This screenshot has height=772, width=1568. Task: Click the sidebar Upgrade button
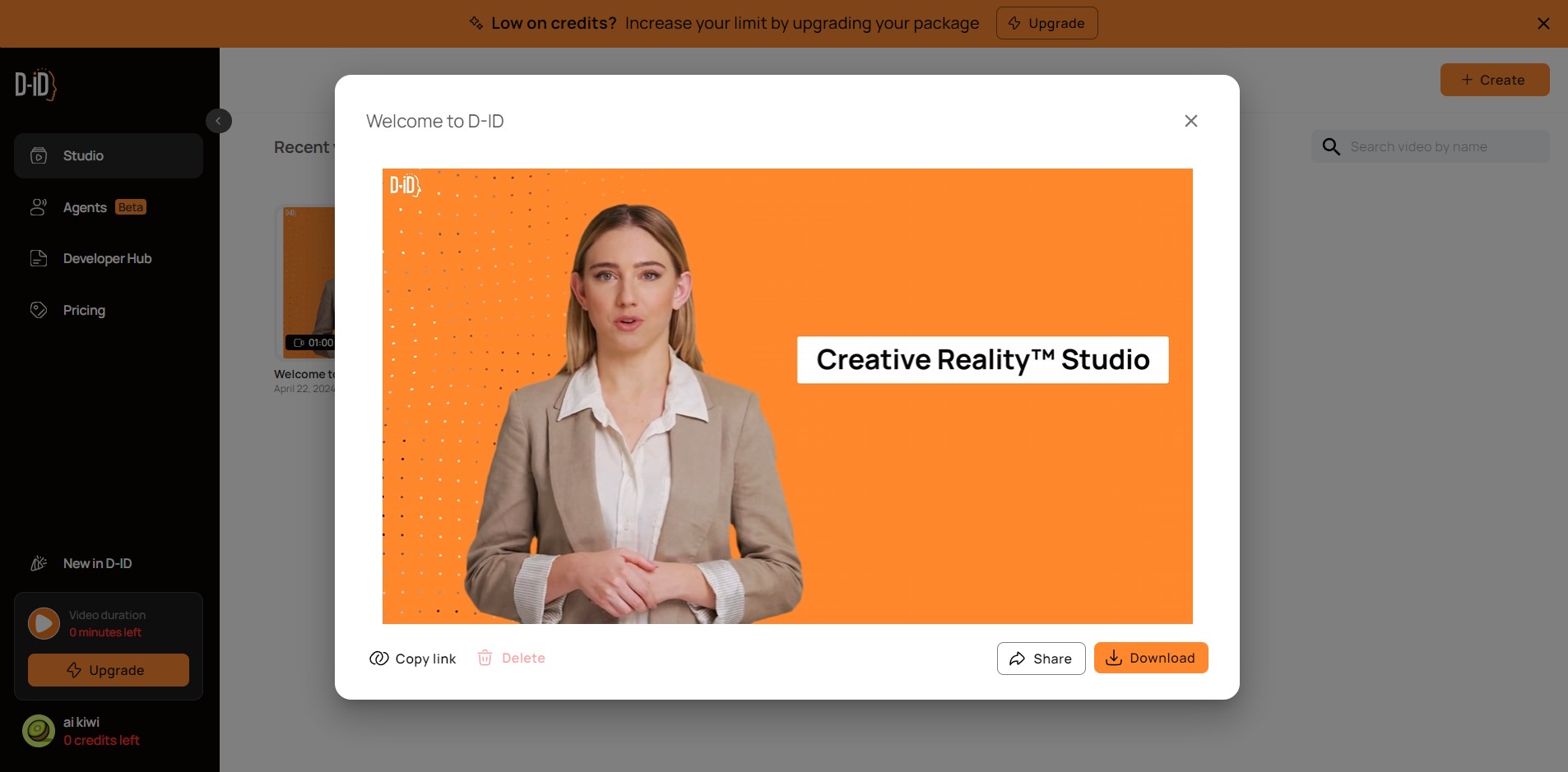click(x=109, y=670)
